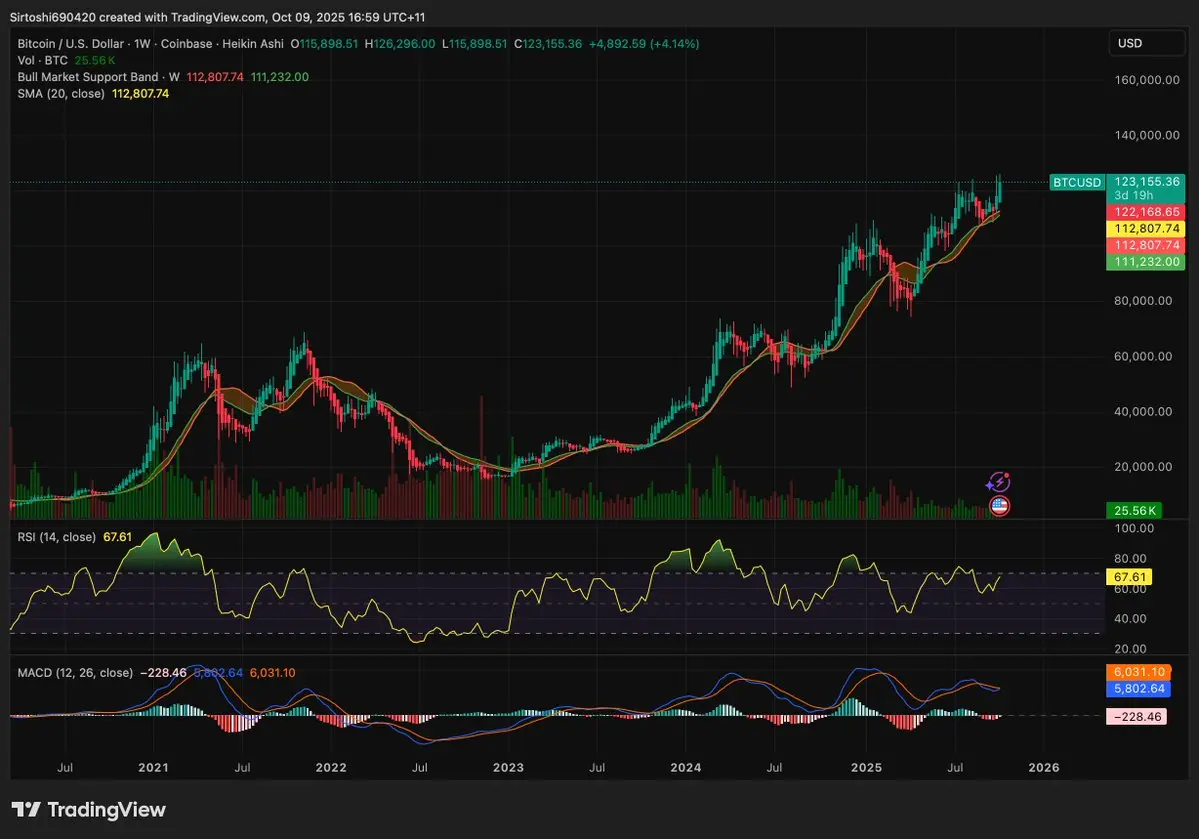Click the MACD (12, 26, close) legend
This screenshot has width=1199, height=839.
tap(75, 673)
